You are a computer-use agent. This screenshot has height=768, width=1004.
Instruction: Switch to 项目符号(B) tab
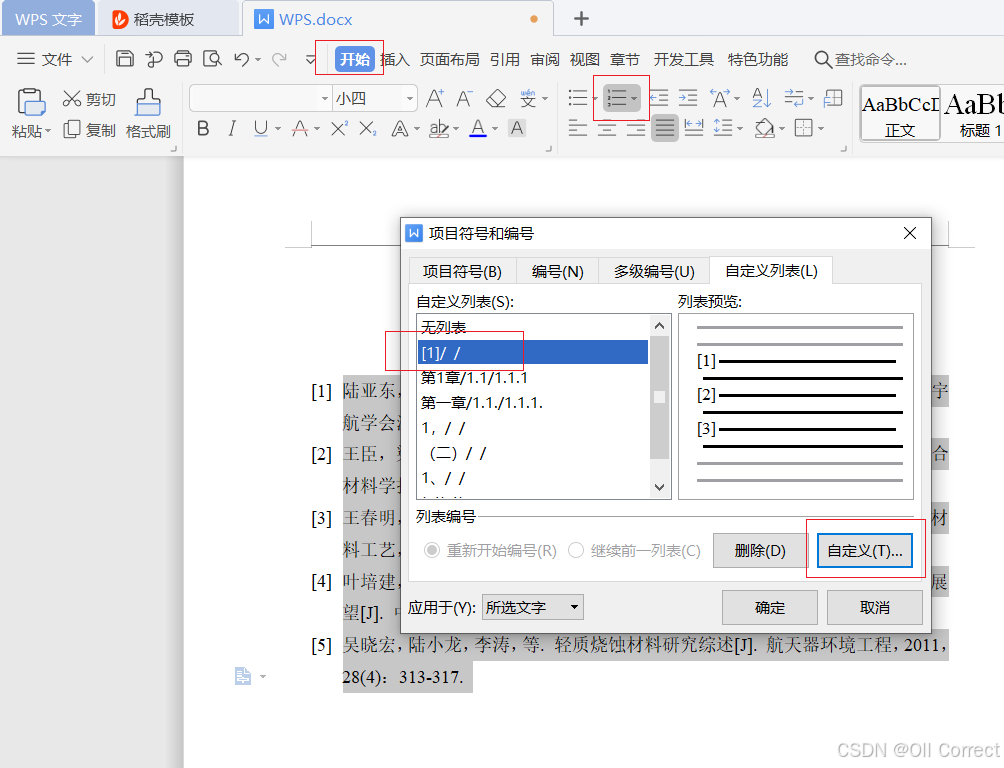pyautogui.click(x=462, y=272)
